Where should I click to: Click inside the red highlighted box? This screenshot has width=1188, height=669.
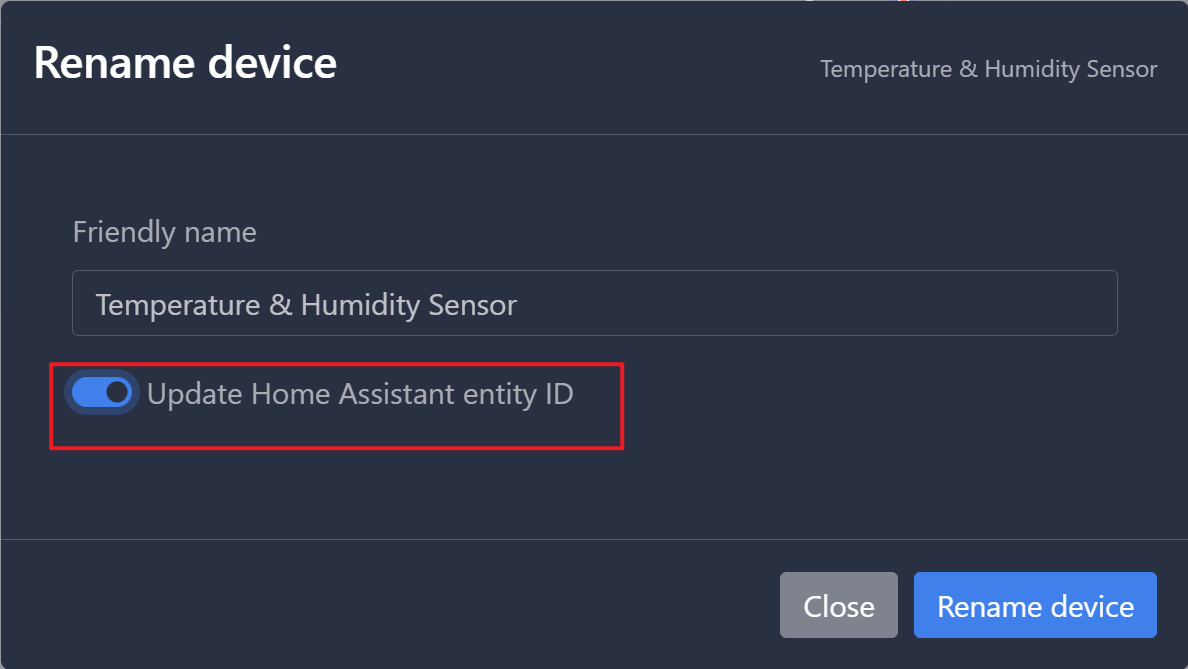coord(336,406)
